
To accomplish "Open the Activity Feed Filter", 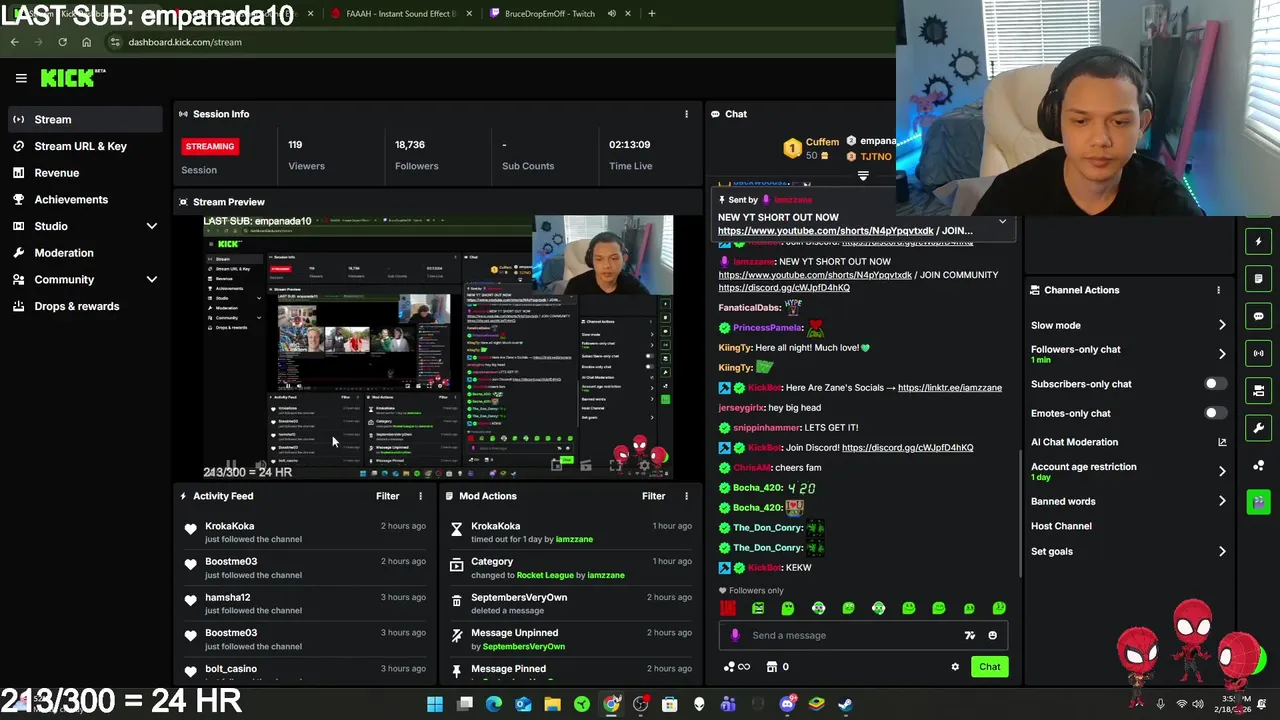I will [387, 496].
